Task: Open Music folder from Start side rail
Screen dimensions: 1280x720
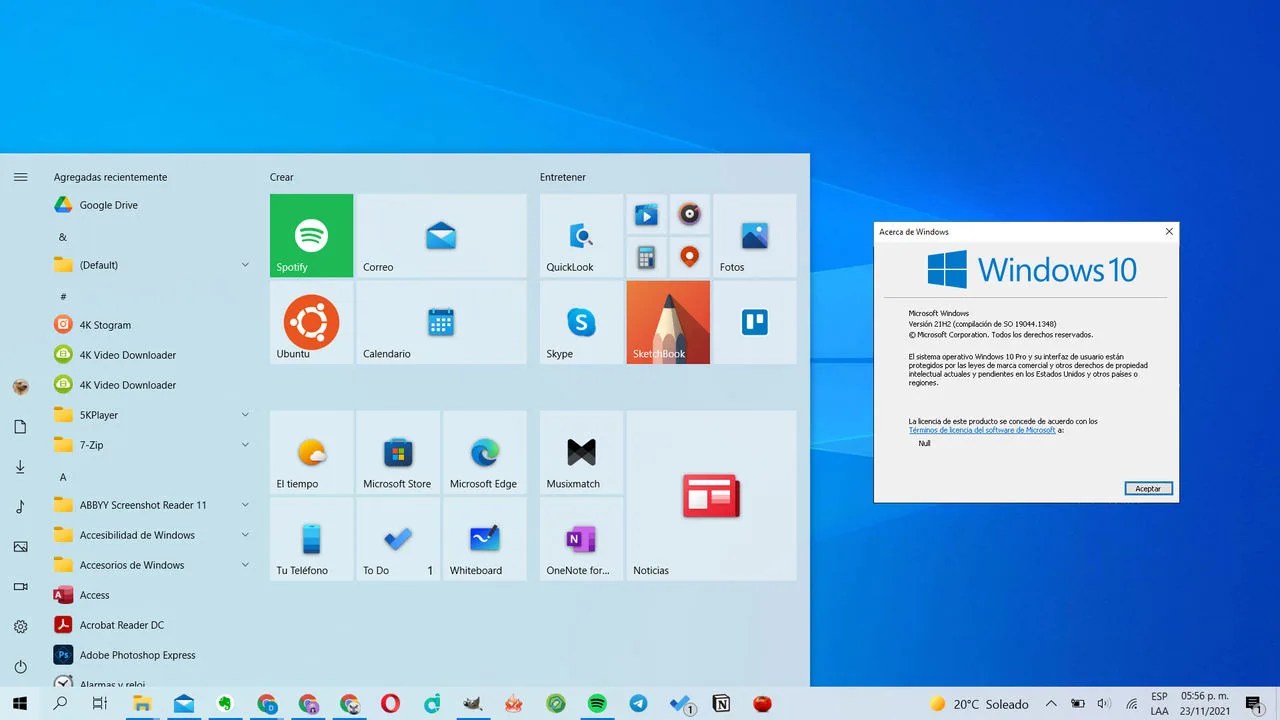Action: point(20,507)
